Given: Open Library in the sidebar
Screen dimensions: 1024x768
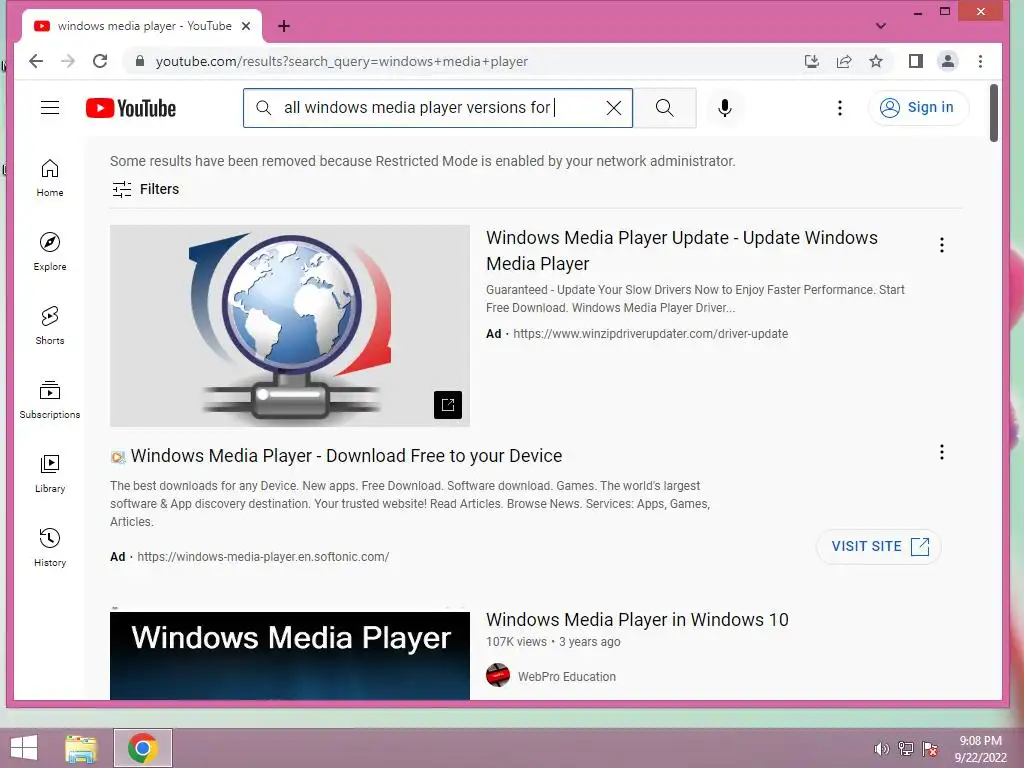Looking at the screenshot, I should [50, 473].
